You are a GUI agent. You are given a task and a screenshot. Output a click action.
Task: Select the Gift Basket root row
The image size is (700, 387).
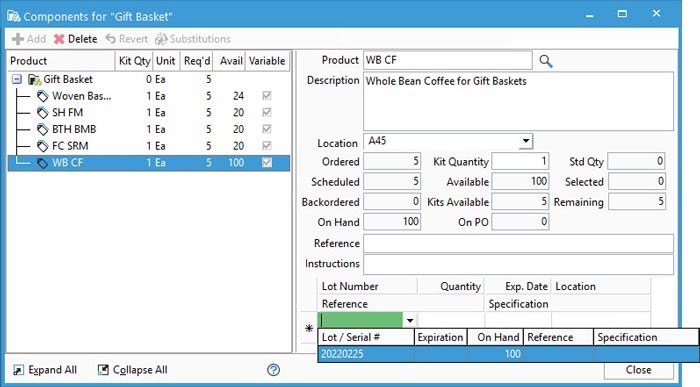(149, 79)
